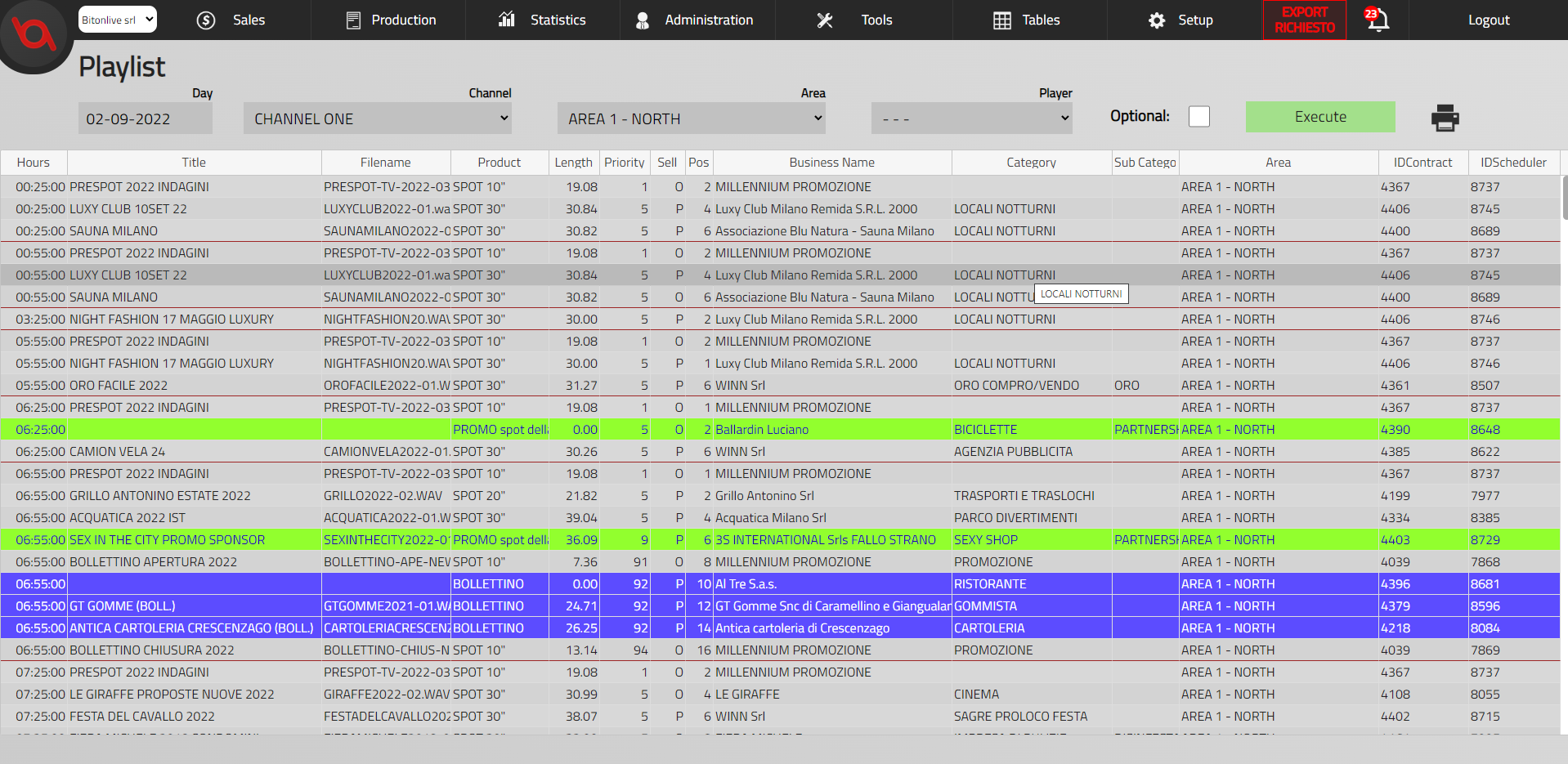The height and width of the screenshot is (764, 1568).
Task: Click the red application logo
Action: 33,33
